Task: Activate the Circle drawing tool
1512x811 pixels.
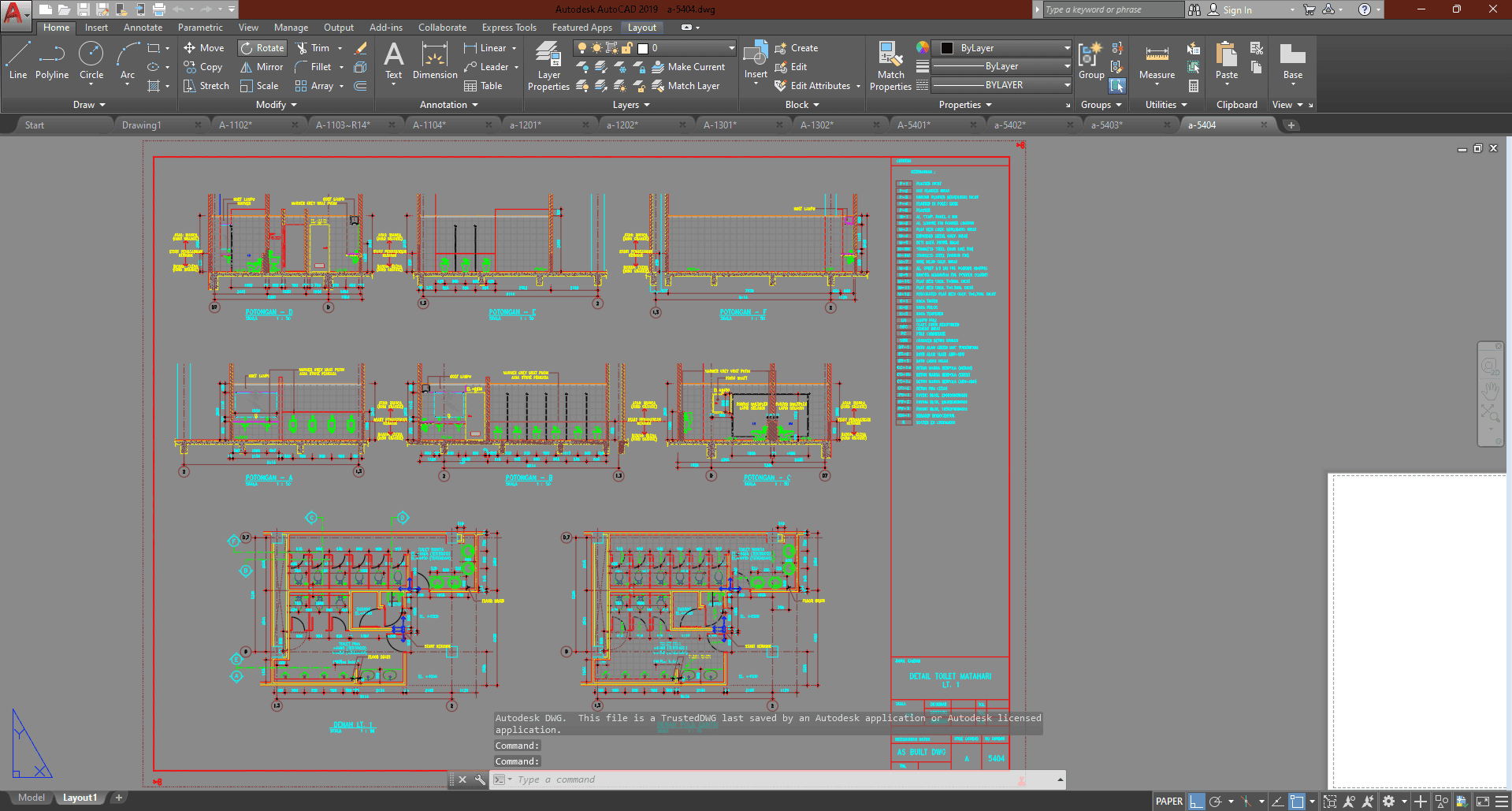Action: click(91, 61)
